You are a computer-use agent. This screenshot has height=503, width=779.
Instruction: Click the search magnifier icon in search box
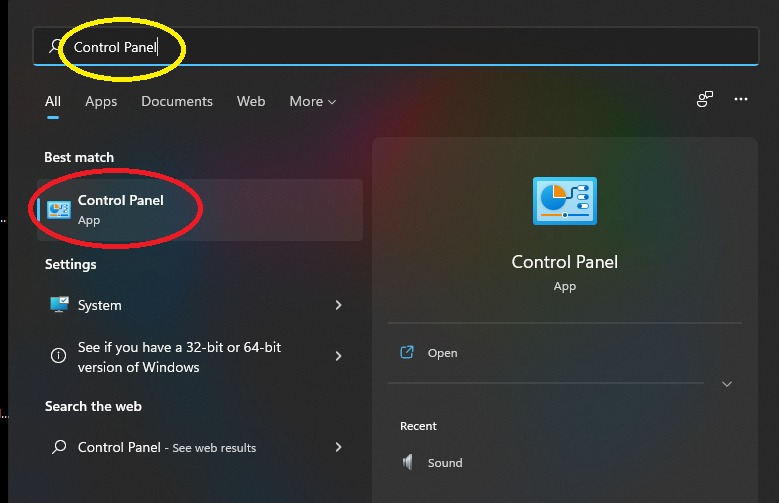(55, 46)
